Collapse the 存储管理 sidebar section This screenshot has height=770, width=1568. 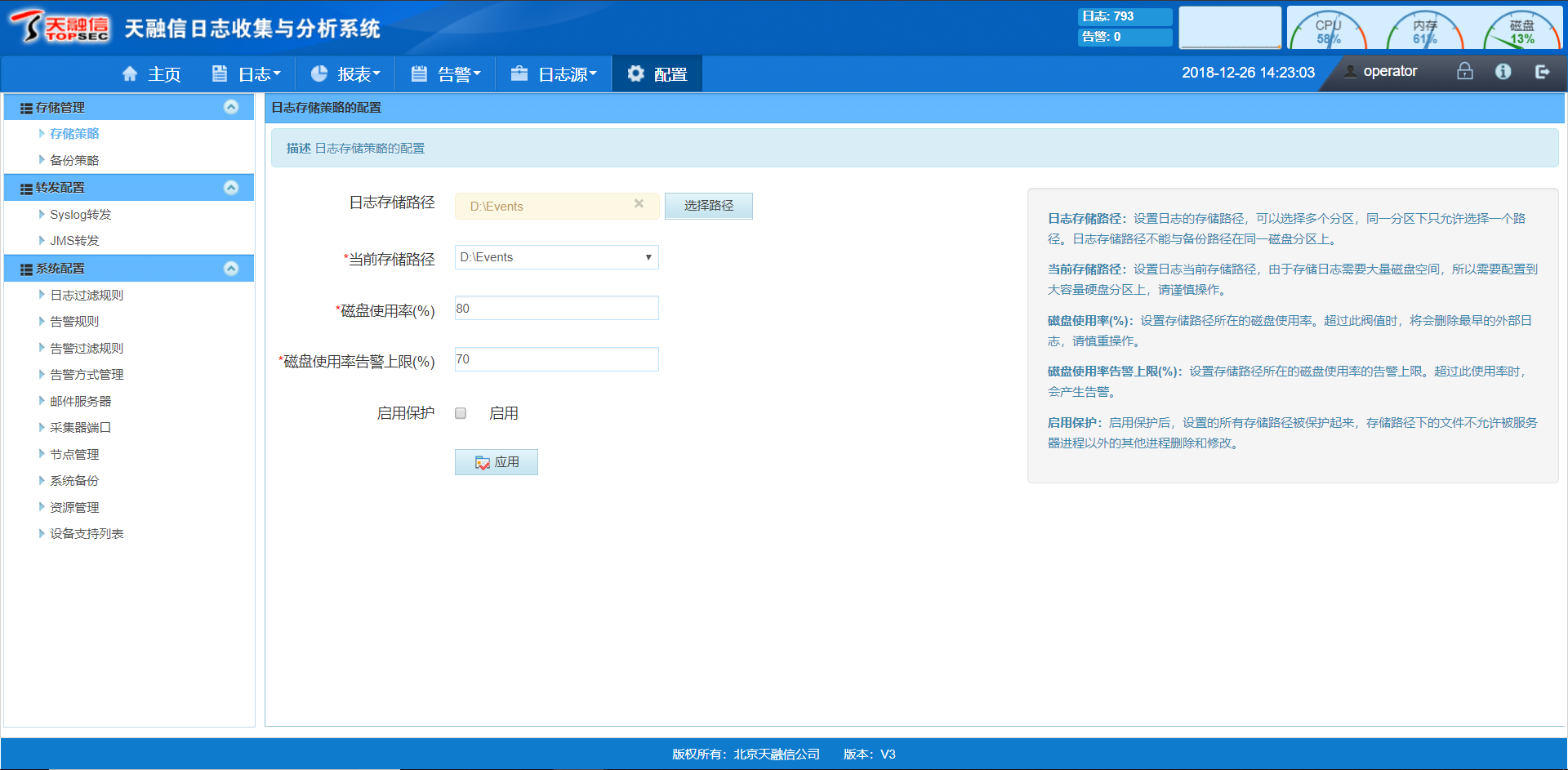(231, 107)
